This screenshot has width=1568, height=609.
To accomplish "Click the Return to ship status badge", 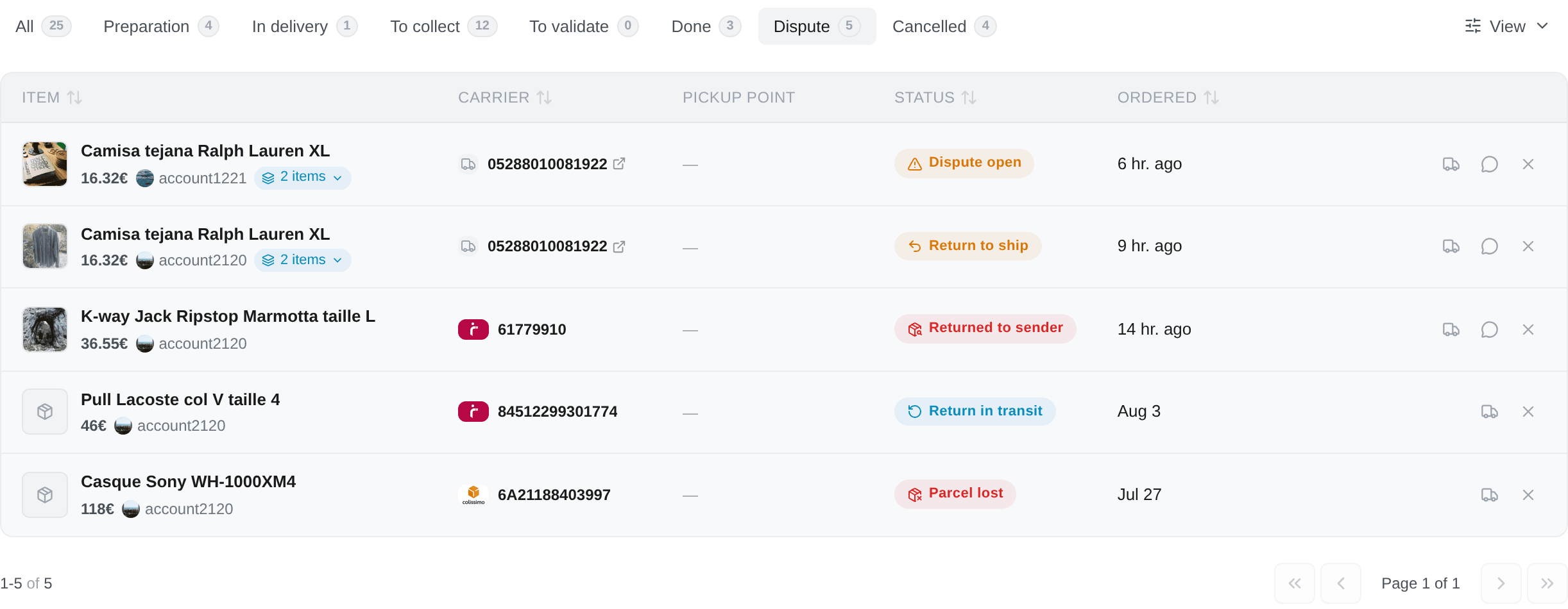I will [x=967, y=246].
